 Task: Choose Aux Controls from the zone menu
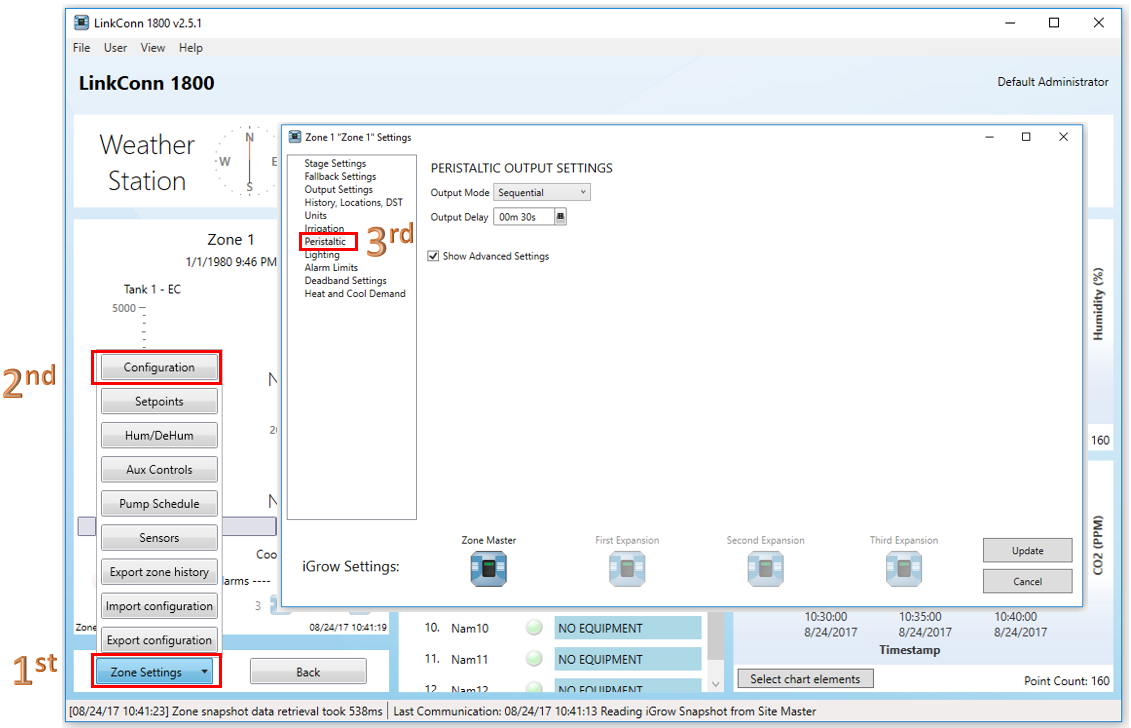[159, 470]
